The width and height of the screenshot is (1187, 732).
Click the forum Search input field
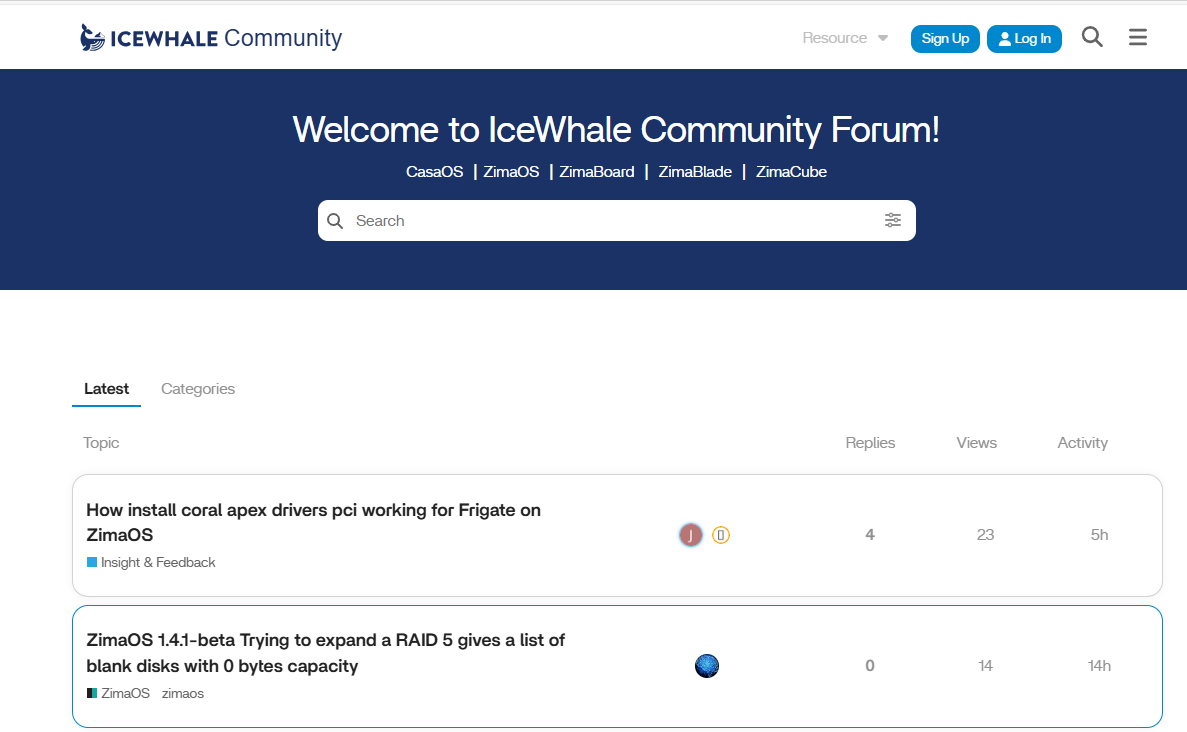pyautogui.click(x=616, y=221)
